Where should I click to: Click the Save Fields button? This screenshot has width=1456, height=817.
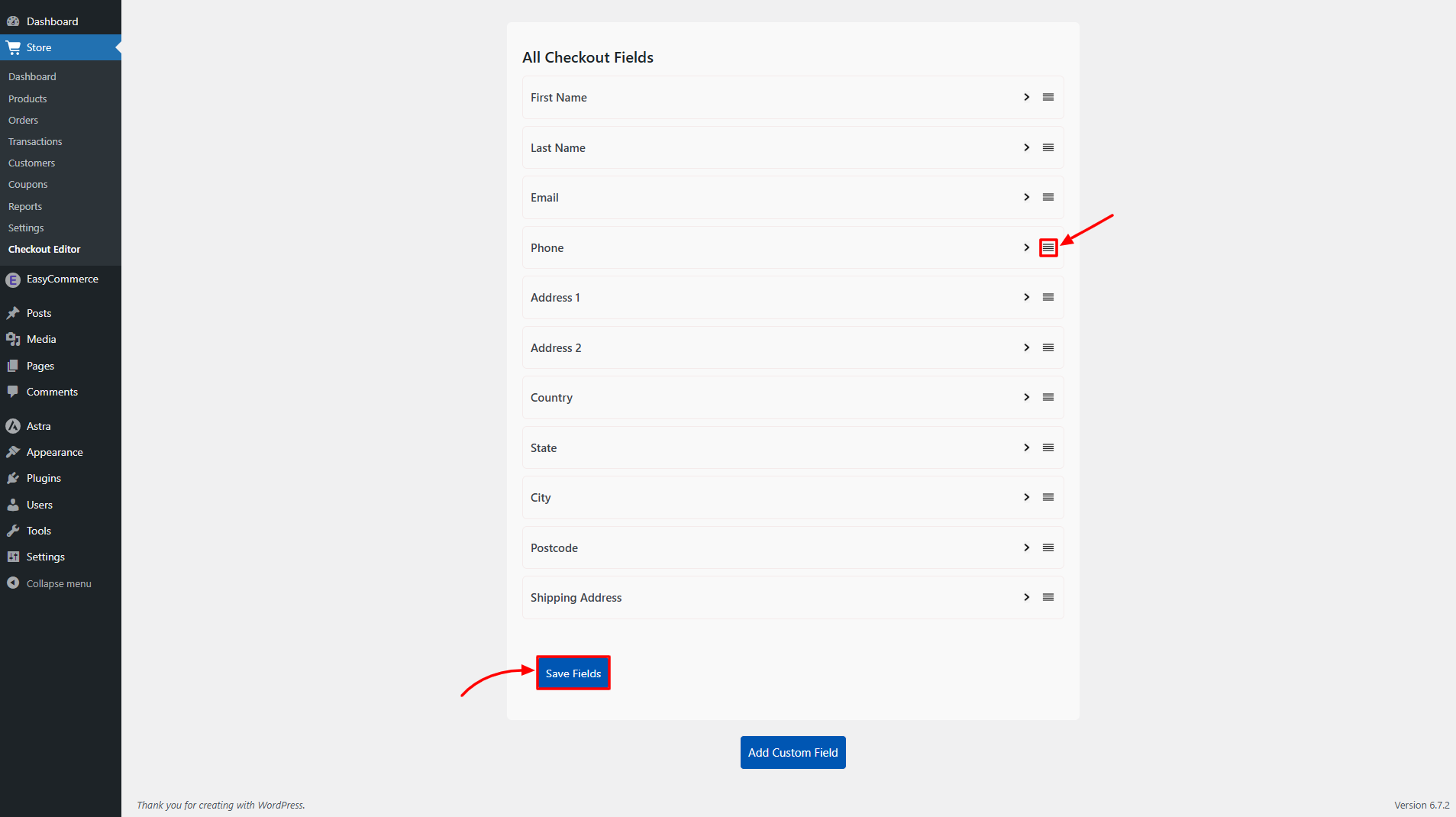pyautogui.click(x=573, y=673)
